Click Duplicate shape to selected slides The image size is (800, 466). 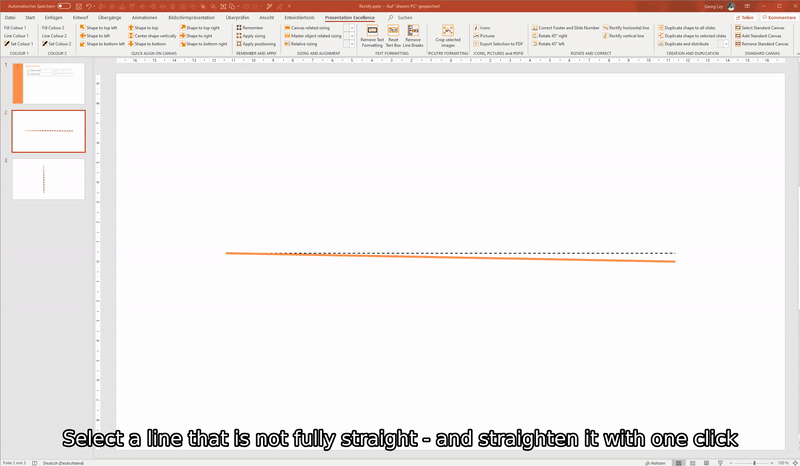[x=692, y=36]
